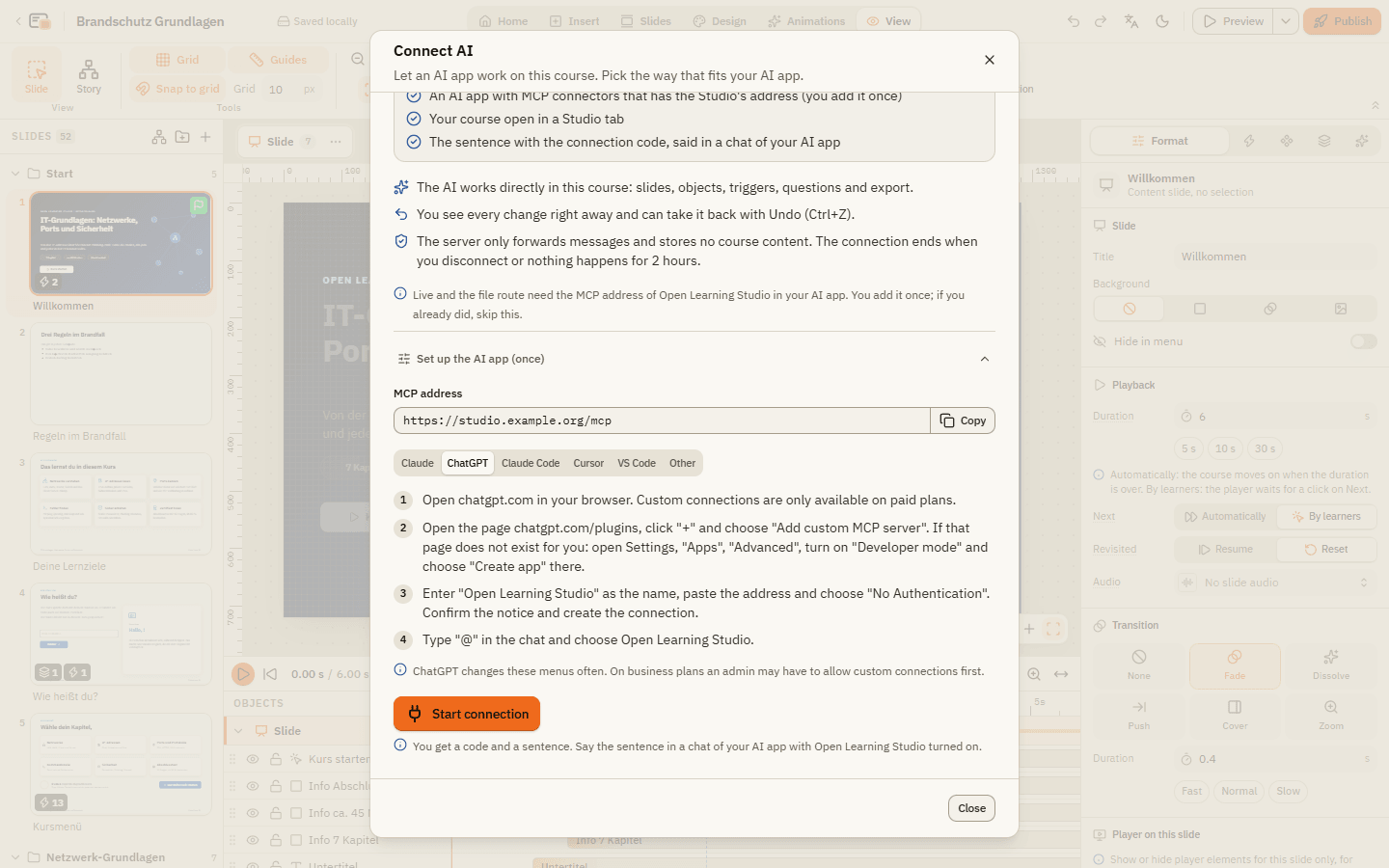The height and width of the screenshot is (868, 1389).
Task: Go back using the arrow beside the app logo
Action: (x=17, y=21)
